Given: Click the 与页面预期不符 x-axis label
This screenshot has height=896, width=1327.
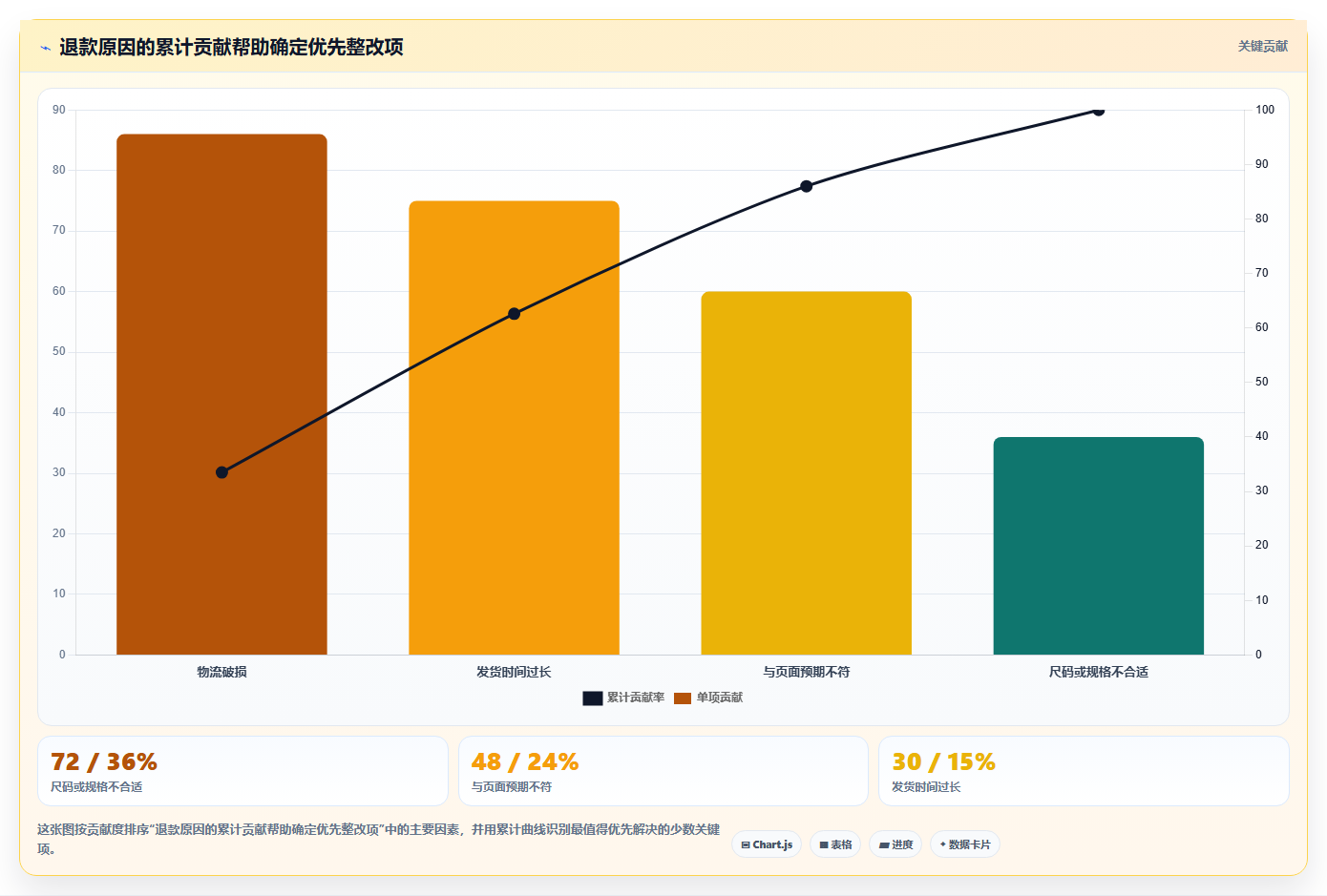Looking at the screenshot, I should tap(806, 672).
